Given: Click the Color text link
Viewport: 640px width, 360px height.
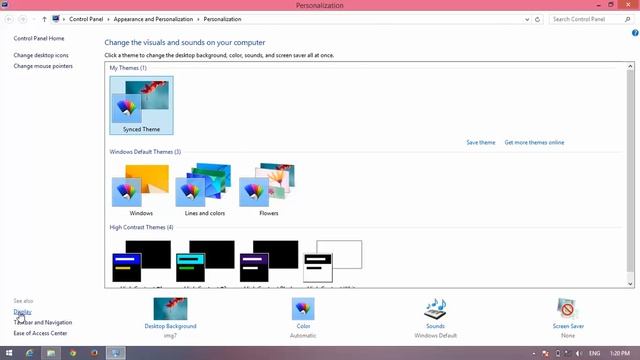Looking at the screenshot, I should [x=303, y=326].
